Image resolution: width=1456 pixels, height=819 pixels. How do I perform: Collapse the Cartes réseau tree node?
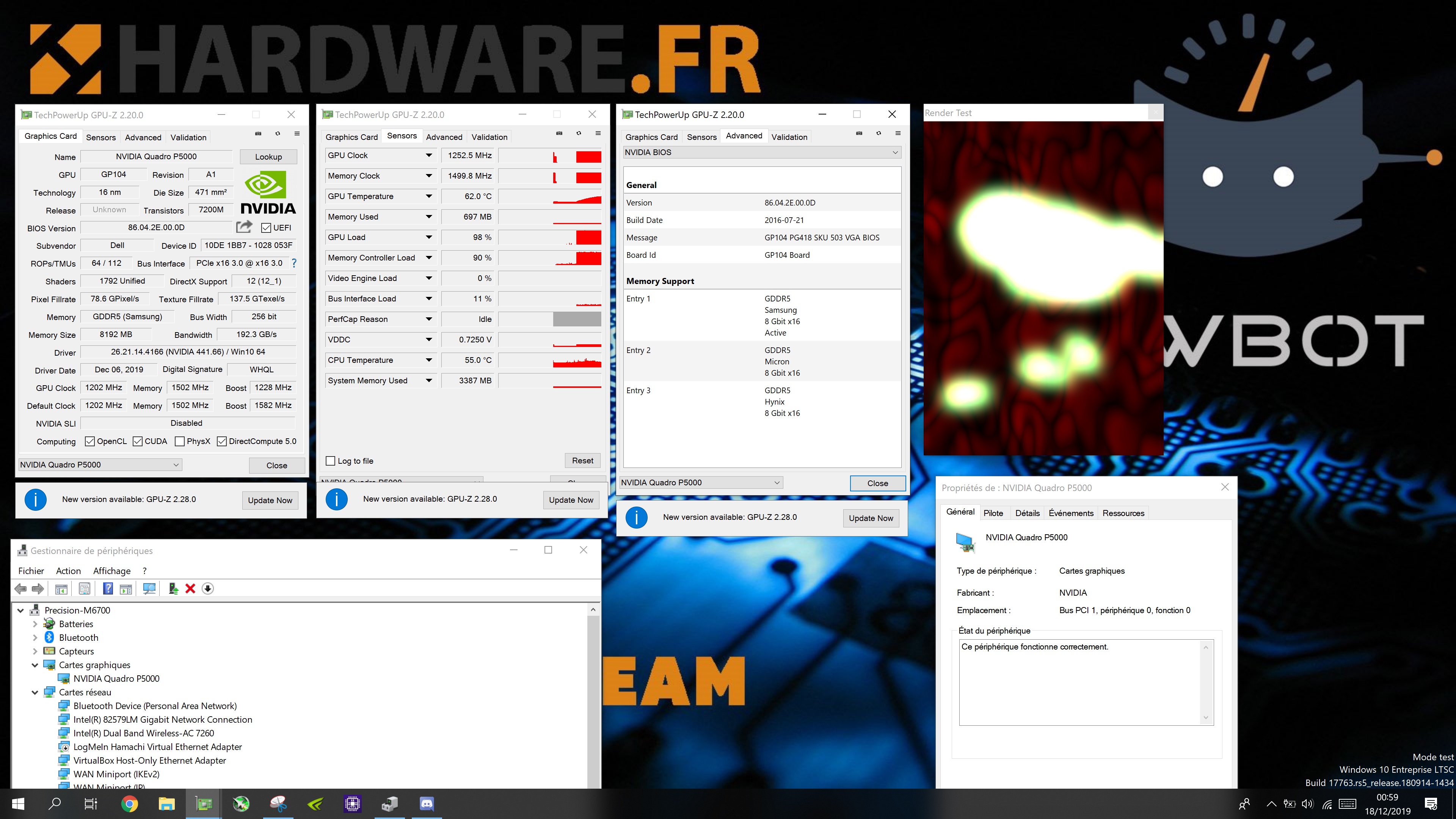coord(35,692)
